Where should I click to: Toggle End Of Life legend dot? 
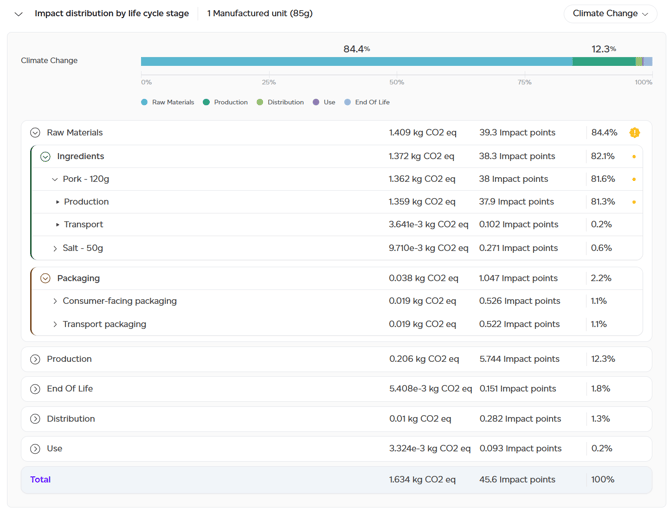pos(347,102)
